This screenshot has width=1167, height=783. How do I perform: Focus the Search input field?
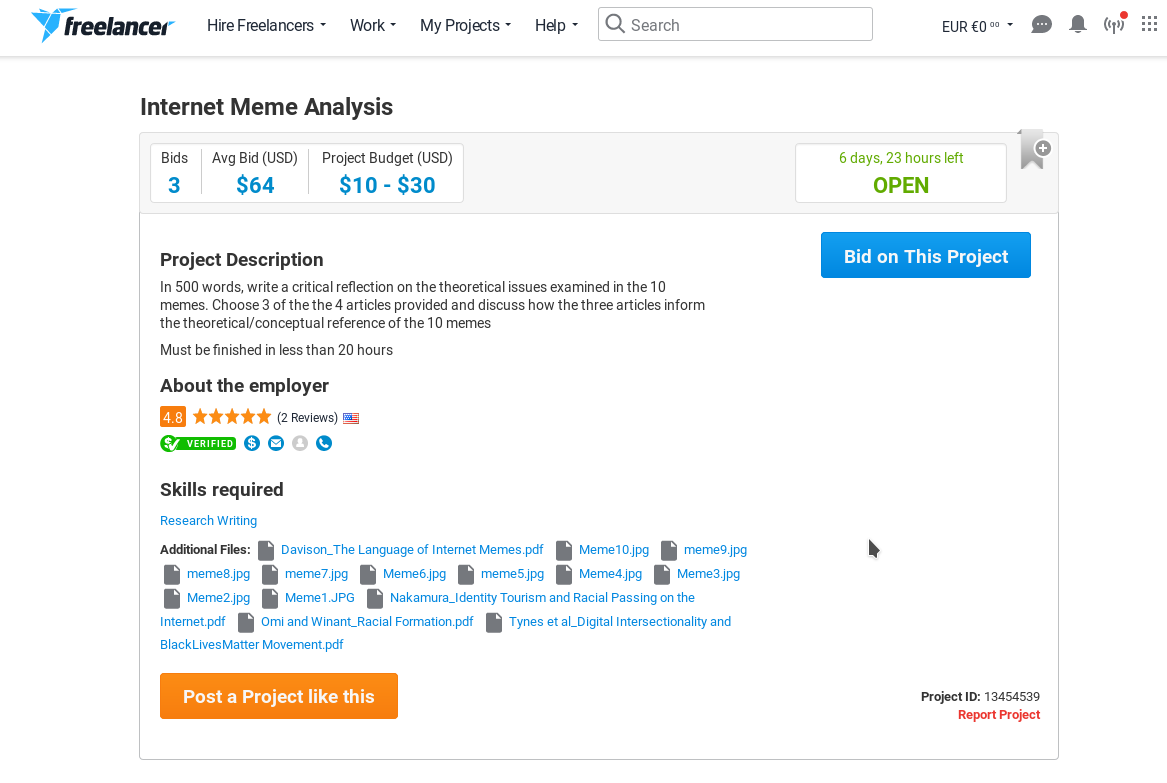(x=735, y=25)
